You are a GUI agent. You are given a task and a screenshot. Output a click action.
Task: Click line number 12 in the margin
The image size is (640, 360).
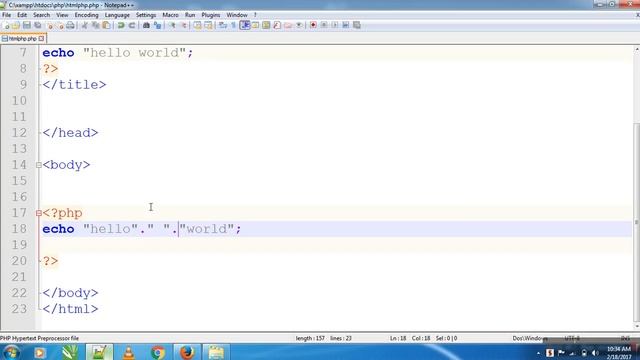pos(19,133)
